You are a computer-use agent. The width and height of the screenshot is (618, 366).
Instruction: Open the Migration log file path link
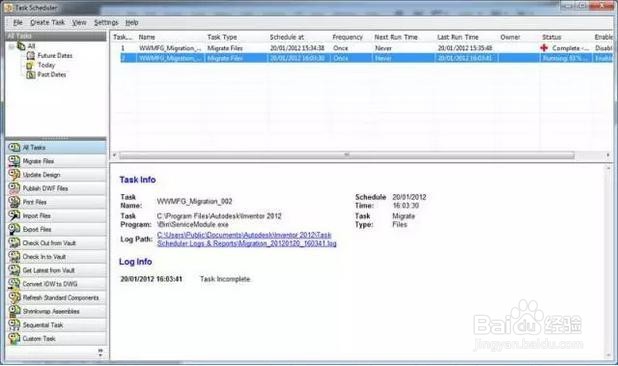[x=247, y=239]
